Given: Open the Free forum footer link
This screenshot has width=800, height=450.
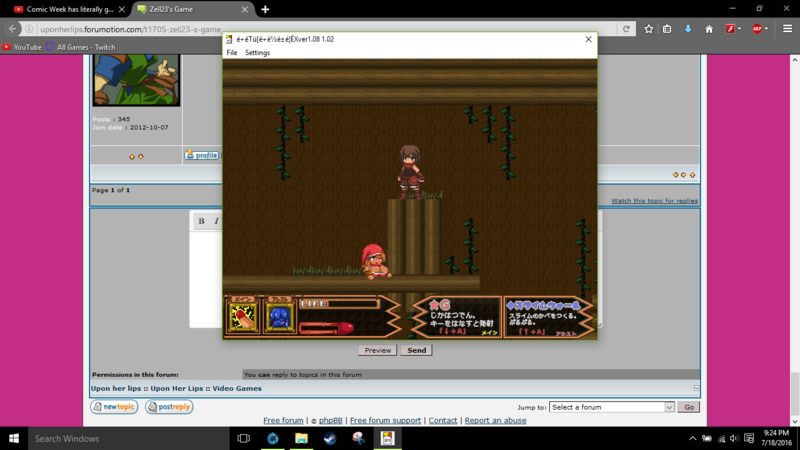Looking at the screenshot, I should (283, 420).
